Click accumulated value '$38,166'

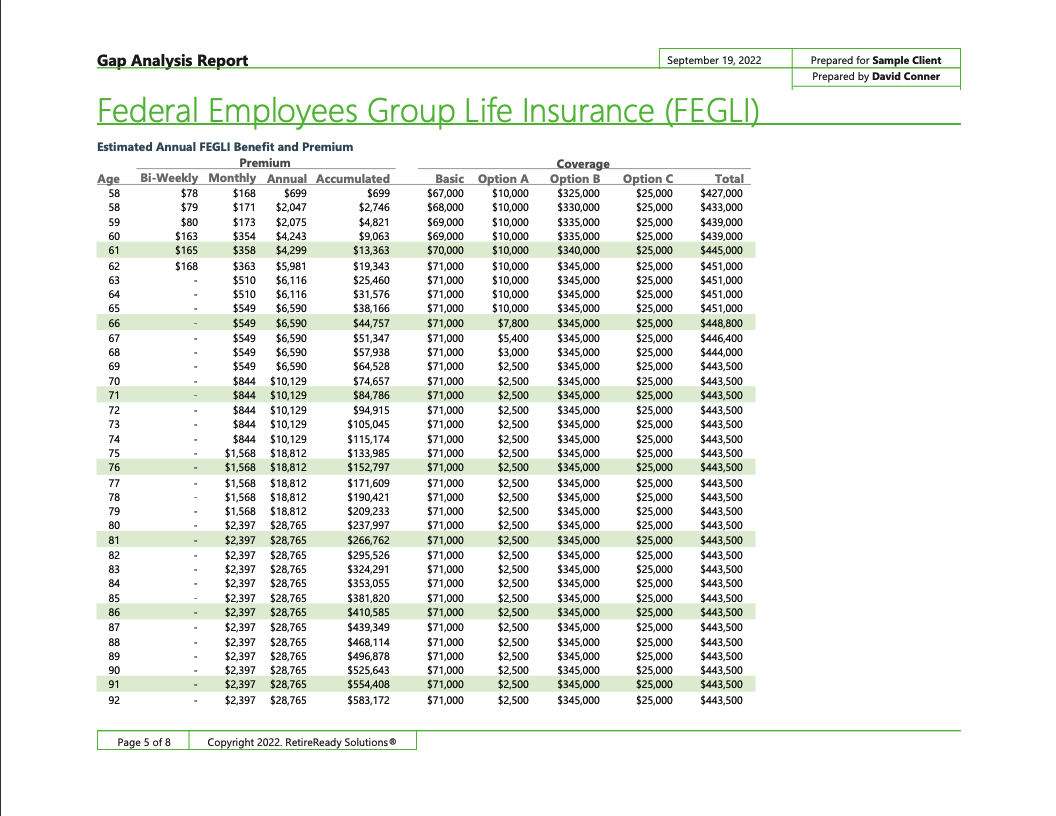pyautogui.click(x=371, y=308)
